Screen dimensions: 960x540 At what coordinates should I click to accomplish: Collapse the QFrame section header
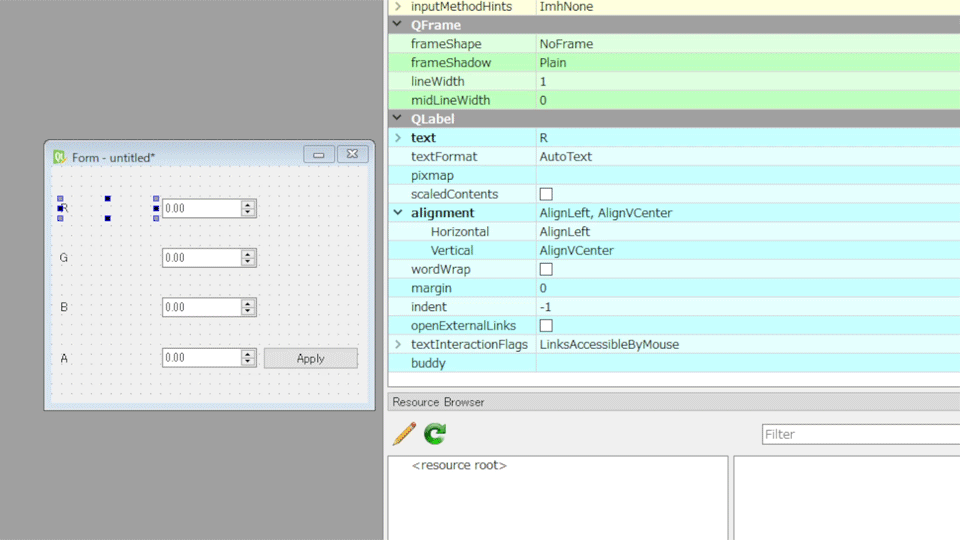tap(398, 25)
